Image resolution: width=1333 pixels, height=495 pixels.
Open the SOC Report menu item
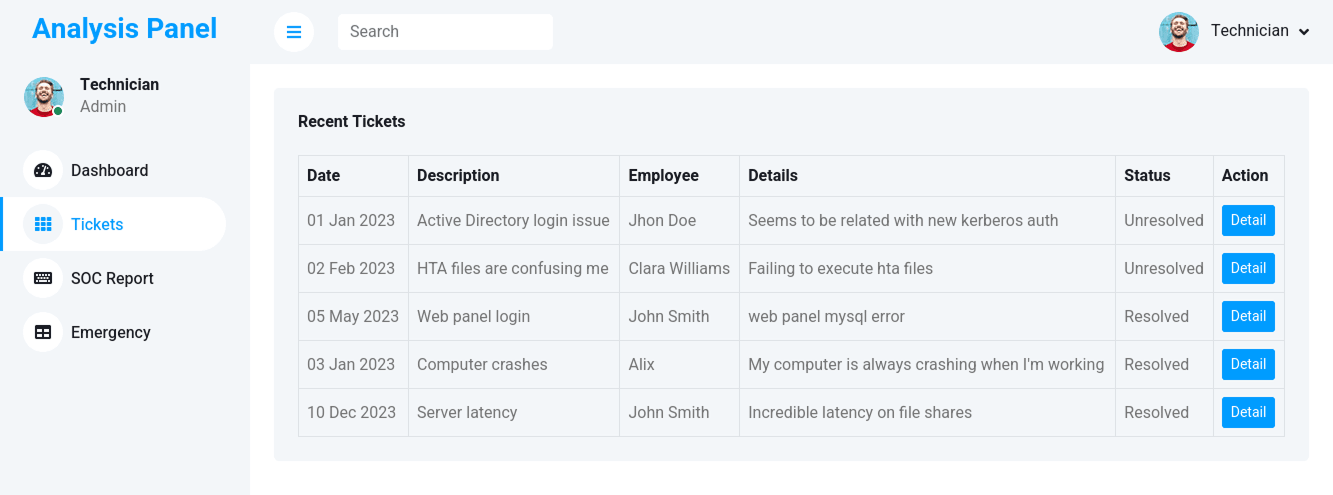coord(113,278)
